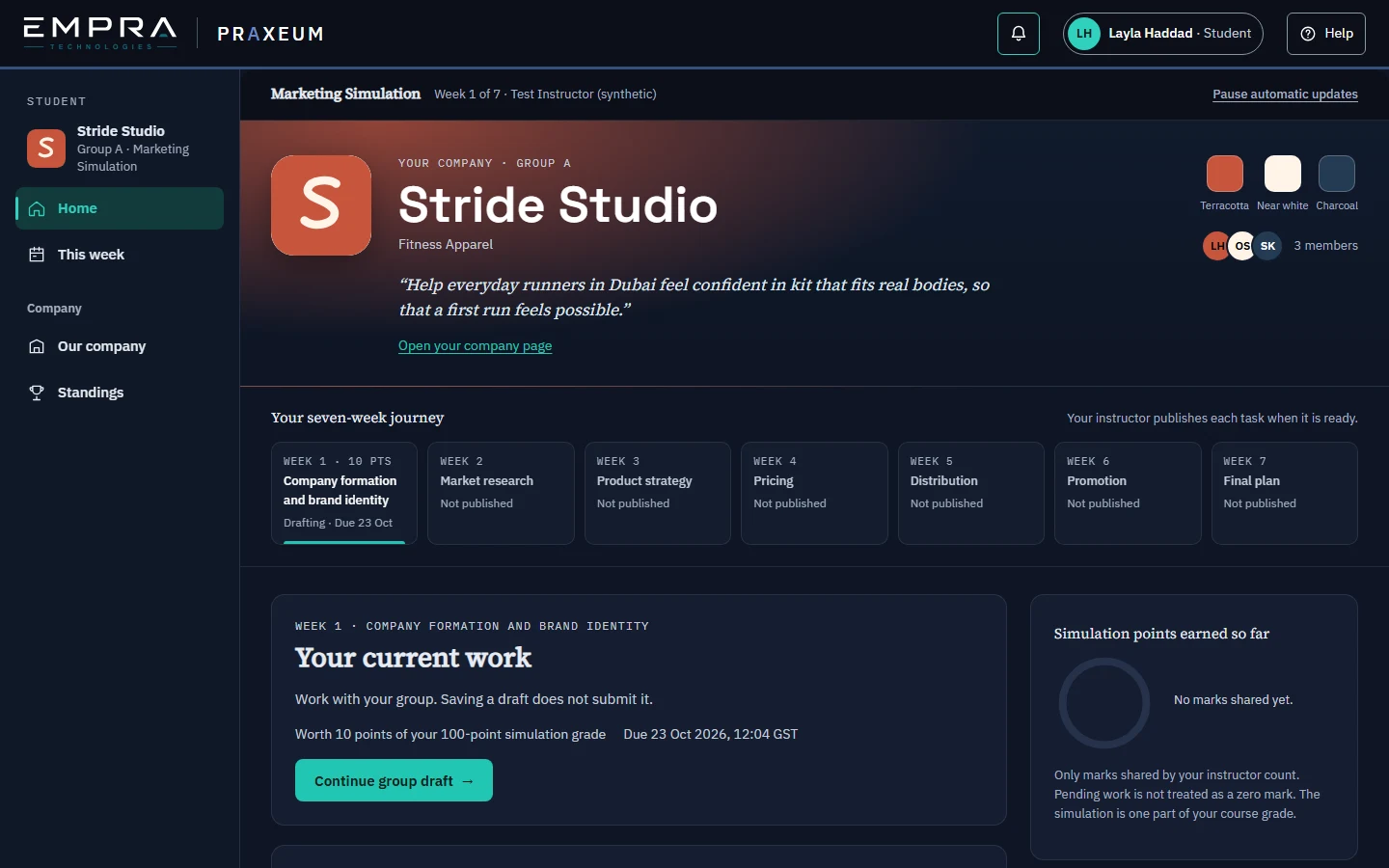Click the Fitness Apparel label
This screenshot has height=868, width=1389.
tap(446, 244)
